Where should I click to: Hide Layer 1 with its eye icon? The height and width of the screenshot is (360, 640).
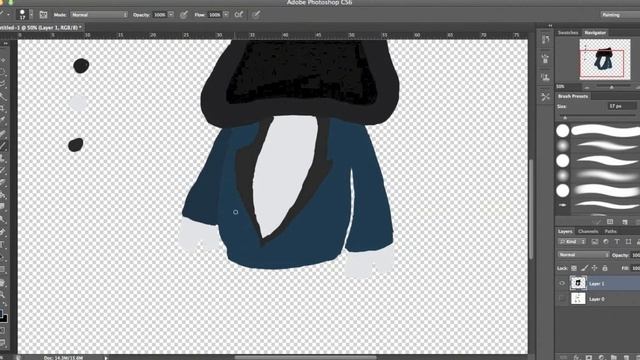coord(562,283)
